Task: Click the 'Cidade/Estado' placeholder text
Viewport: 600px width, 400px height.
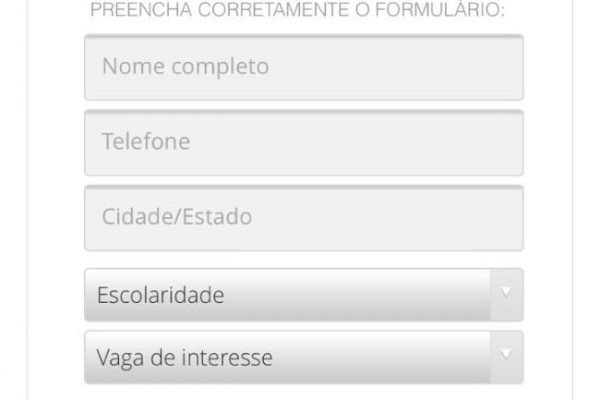Action: pyautogui.click(x=176, y=217)
